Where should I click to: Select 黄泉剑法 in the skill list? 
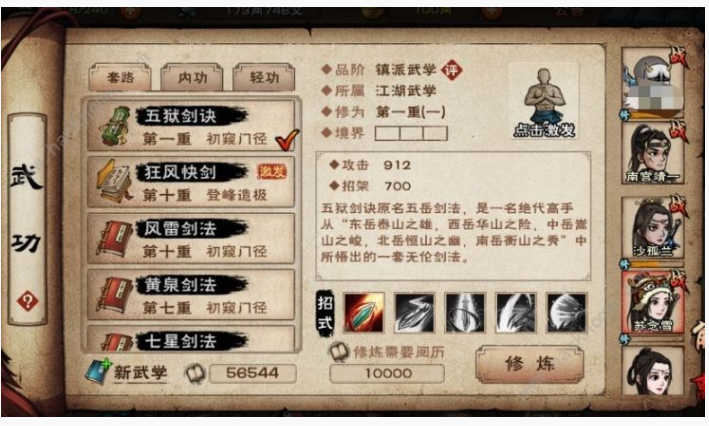pos(190,295)
